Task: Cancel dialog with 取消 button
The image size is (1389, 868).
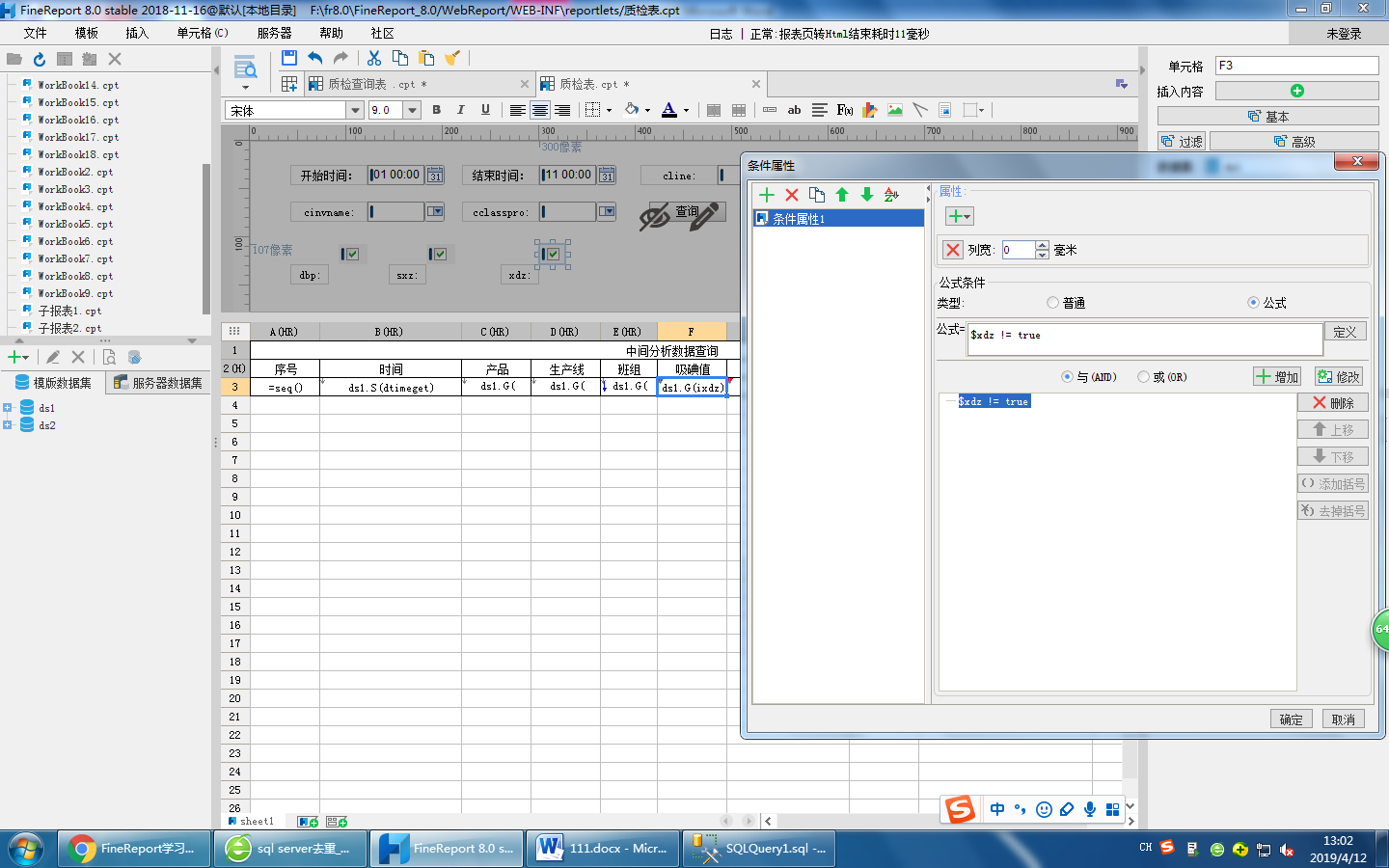Action: pos(1344,719)
